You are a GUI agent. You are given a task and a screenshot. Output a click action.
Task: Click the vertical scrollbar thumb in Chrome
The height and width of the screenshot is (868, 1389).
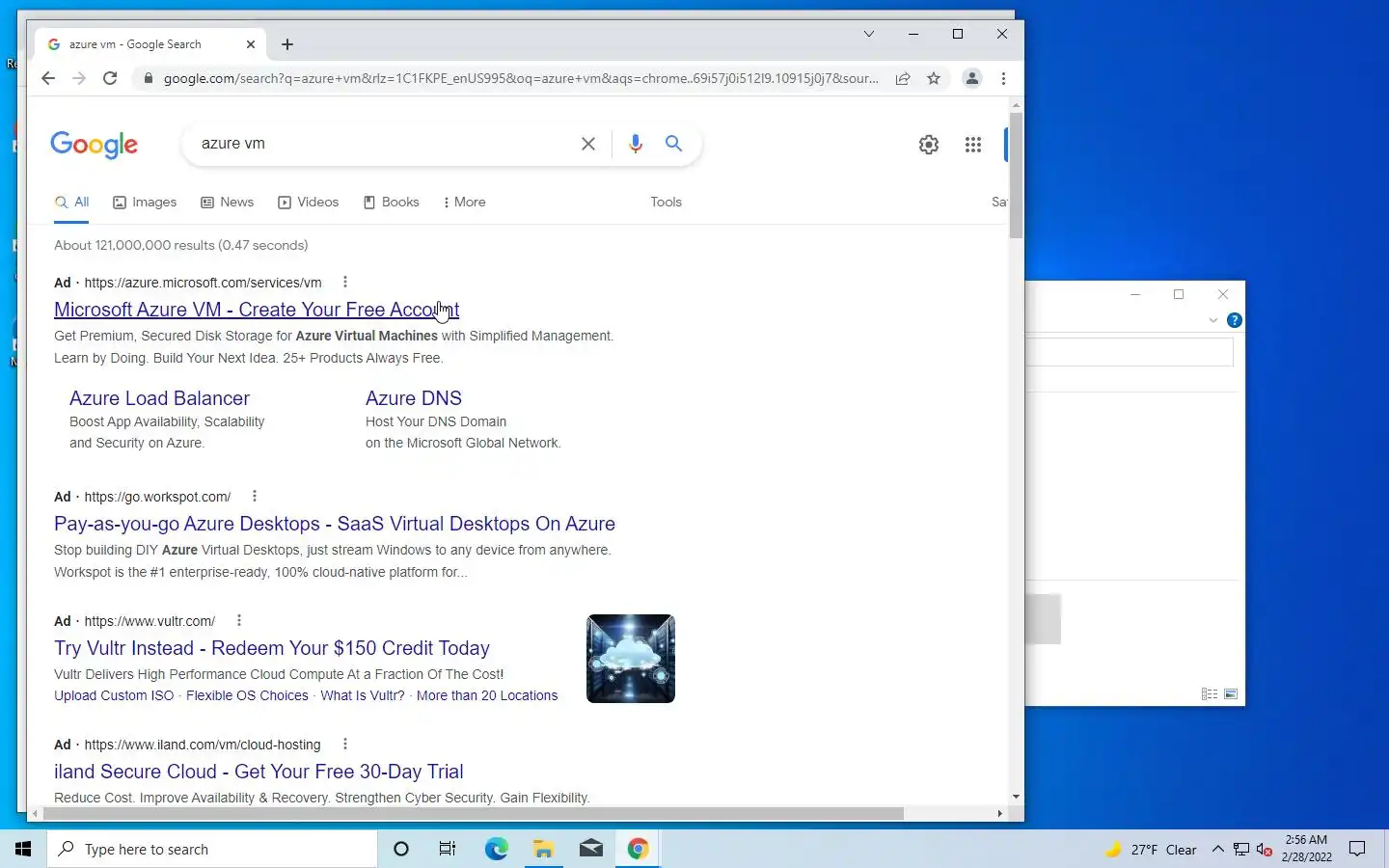pos(1016,176)
